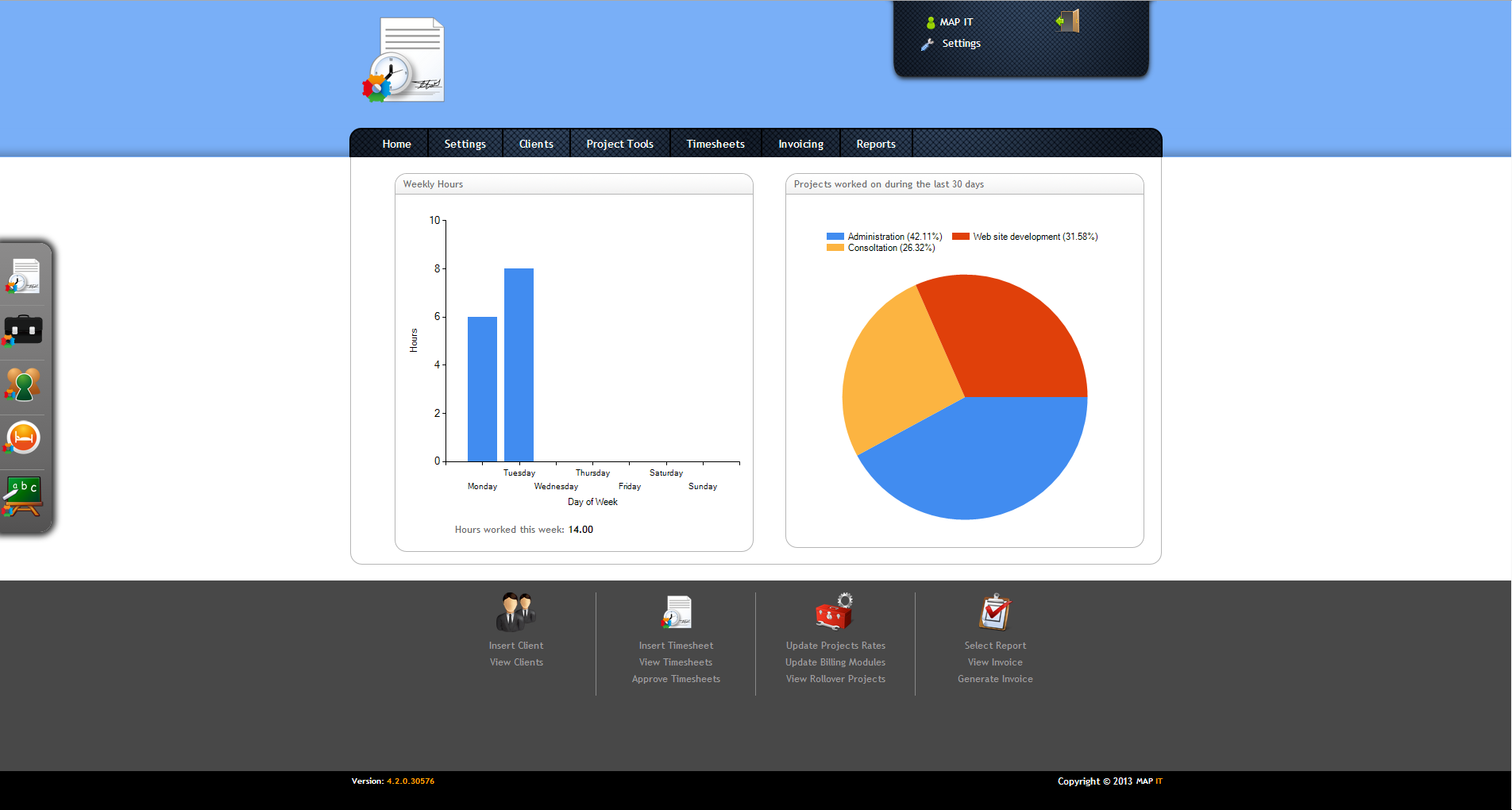This screenshot has width=1512, height=810.
Task: Click the Approve Timesheets link
Action: coord(676,679)
